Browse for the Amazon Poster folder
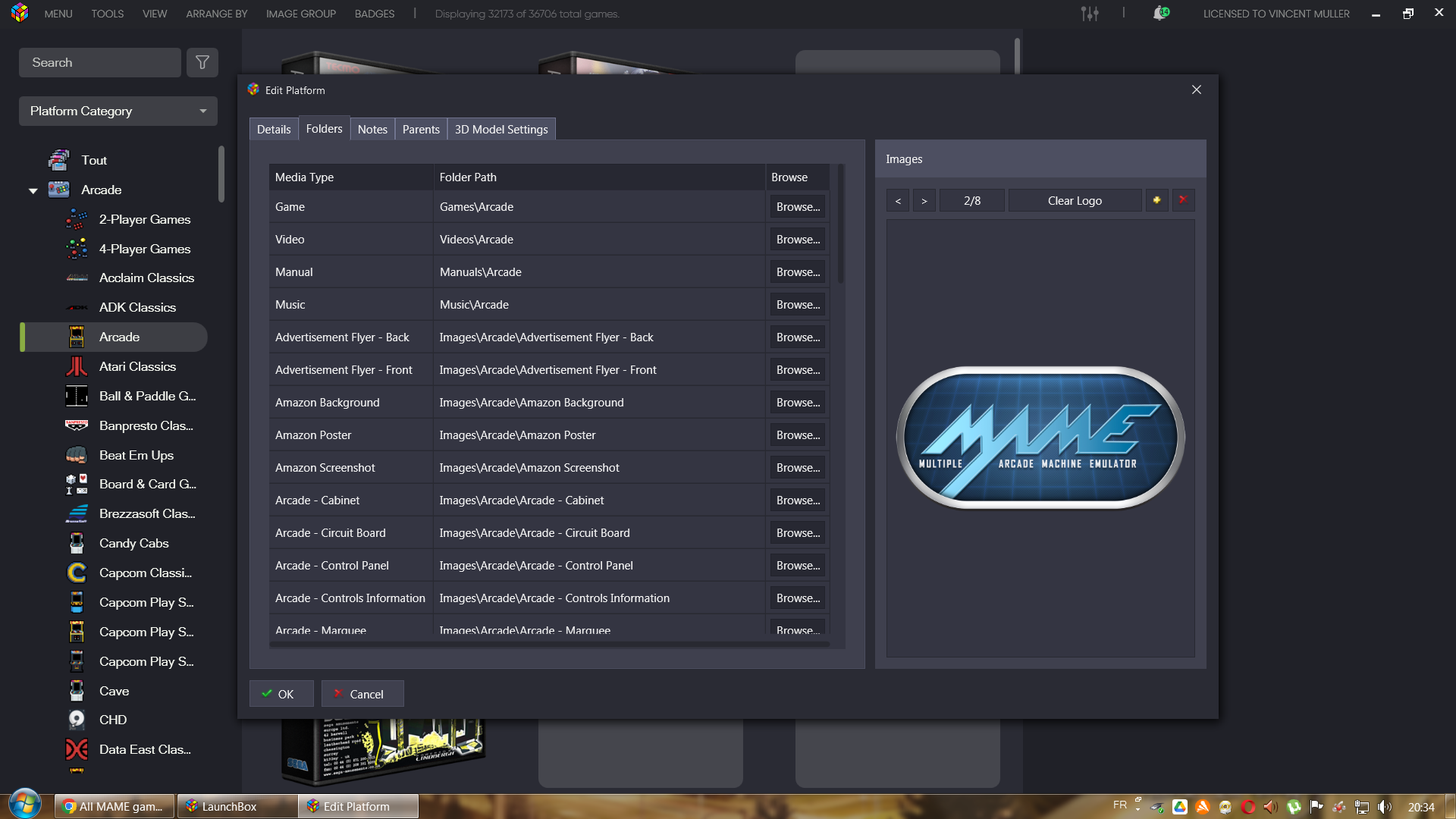 coord(798,435)
